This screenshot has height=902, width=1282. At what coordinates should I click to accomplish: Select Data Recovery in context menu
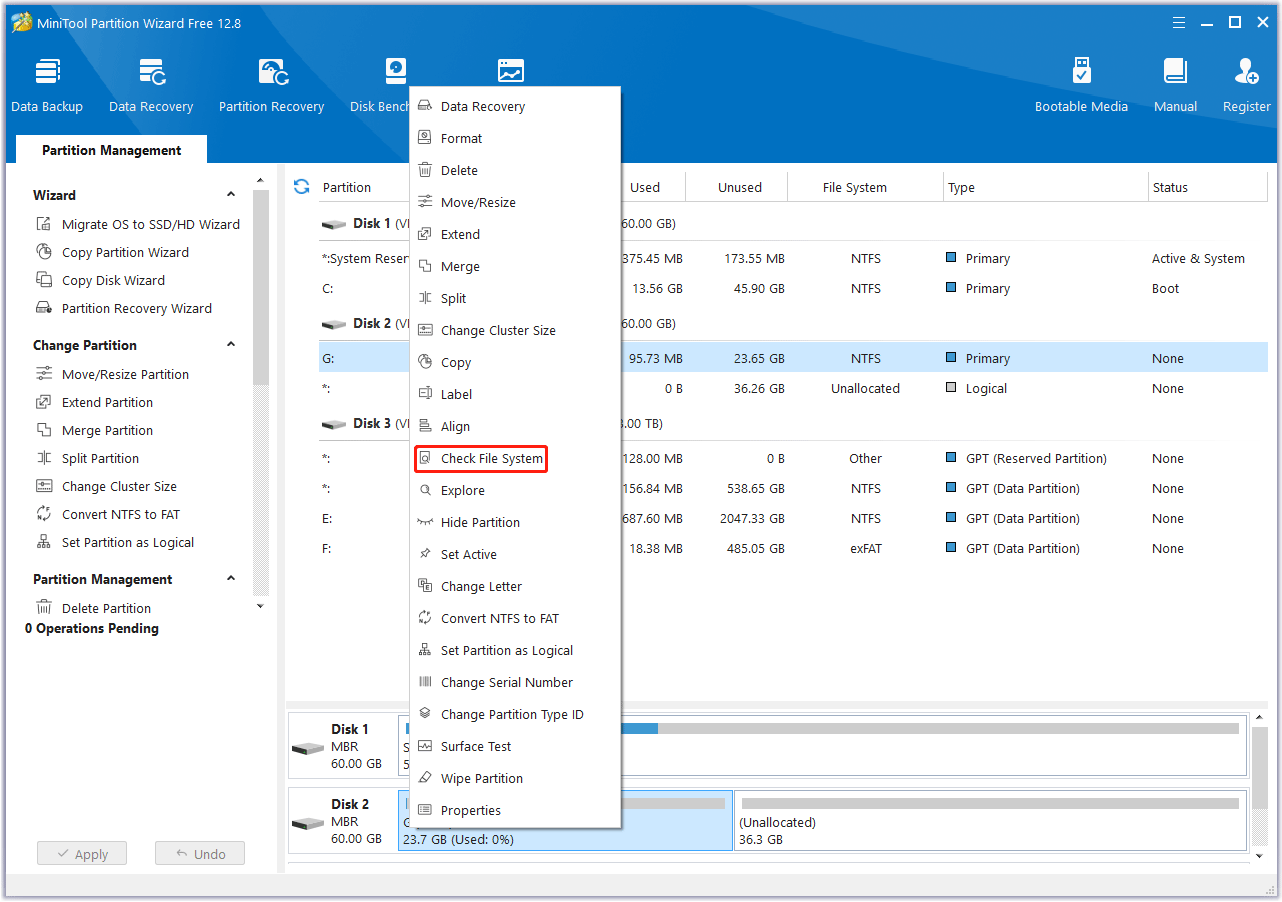[515, 106]
